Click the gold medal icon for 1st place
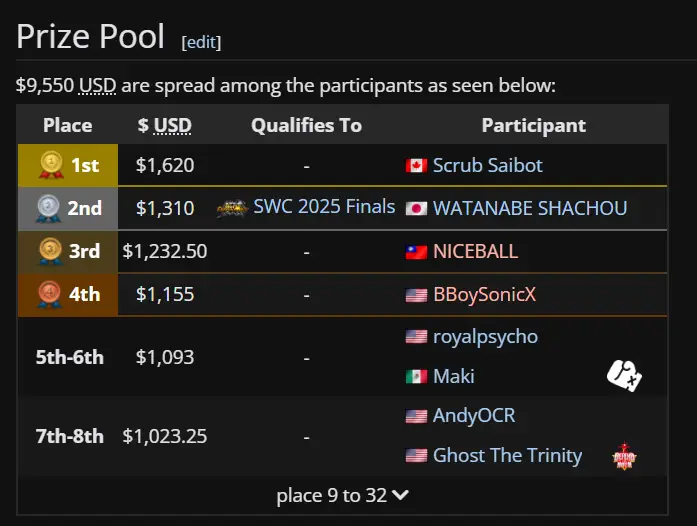Viewport: 697px width, 526px height. click(x=51, y=165)
